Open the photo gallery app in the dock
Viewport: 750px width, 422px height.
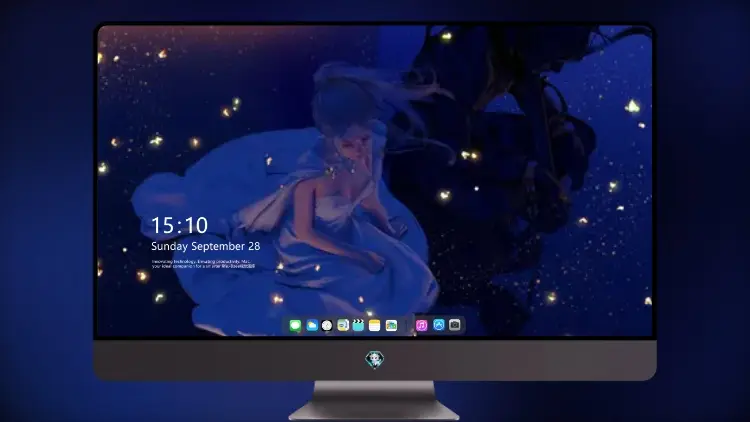(391, 326)
